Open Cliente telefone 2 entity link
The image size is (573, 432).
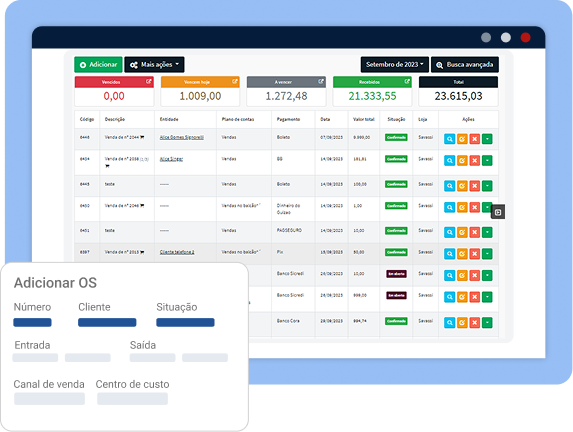point(177,252)
